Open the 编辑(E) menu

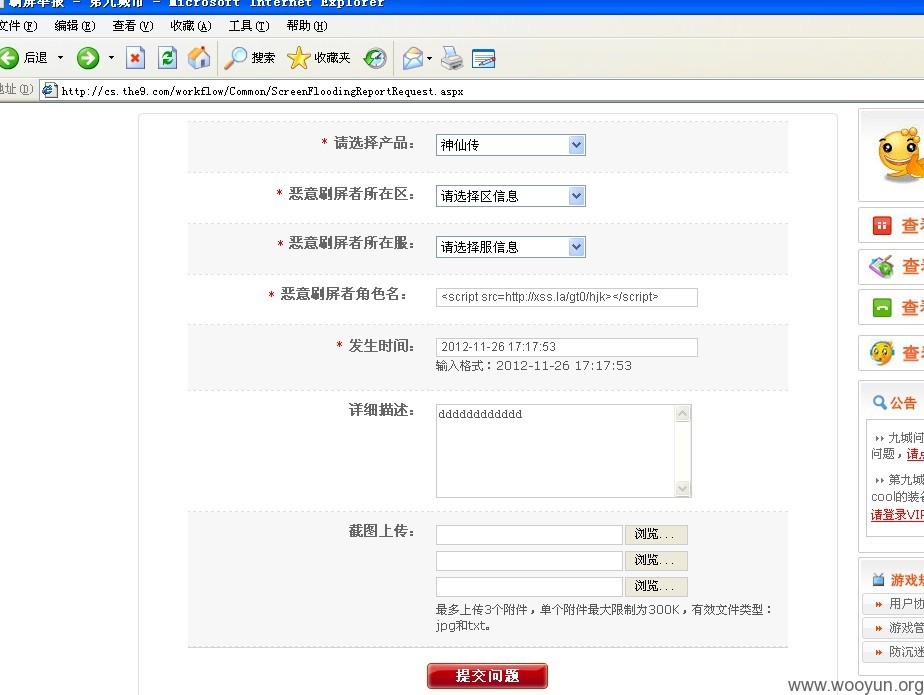(75, 26)
